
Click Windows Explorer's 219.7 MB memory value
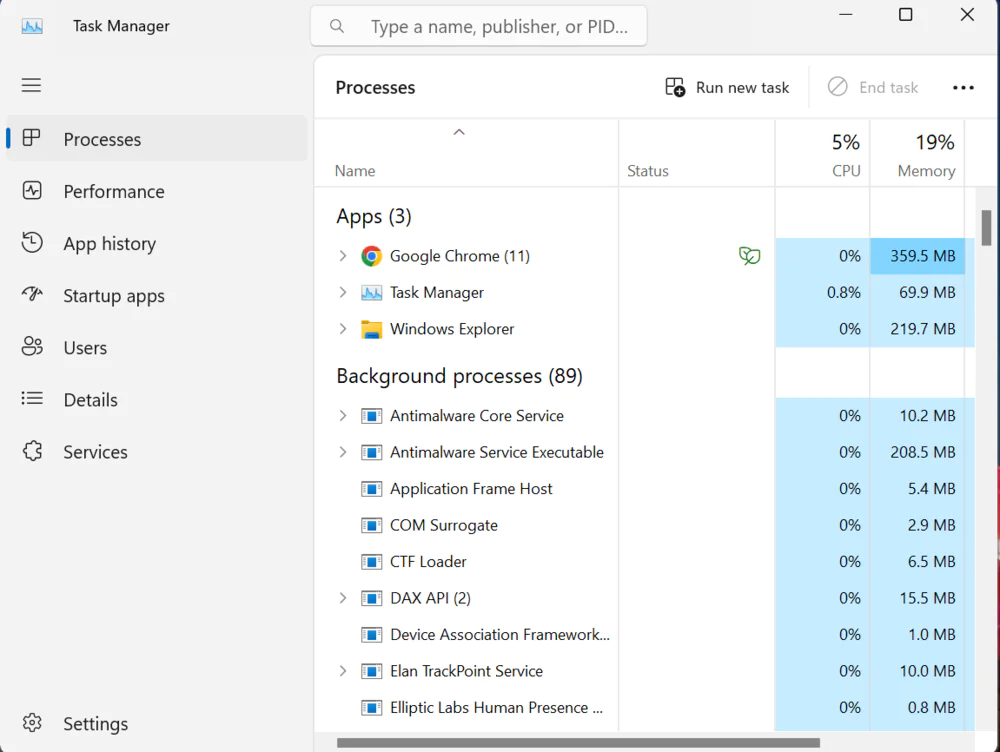coord(923,328)
